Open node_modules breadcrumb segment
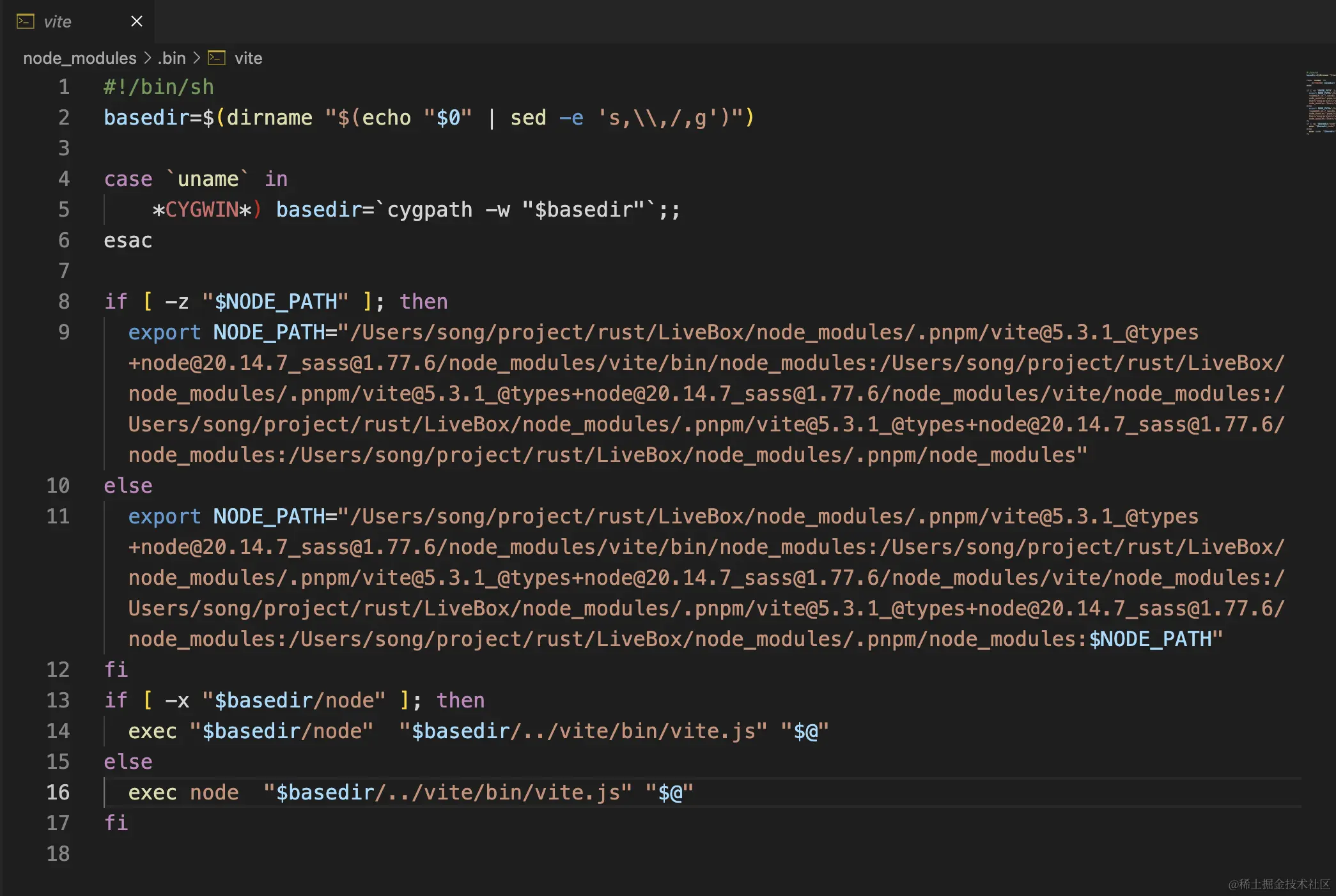1336x896 pixels. (x=79, y=58)
